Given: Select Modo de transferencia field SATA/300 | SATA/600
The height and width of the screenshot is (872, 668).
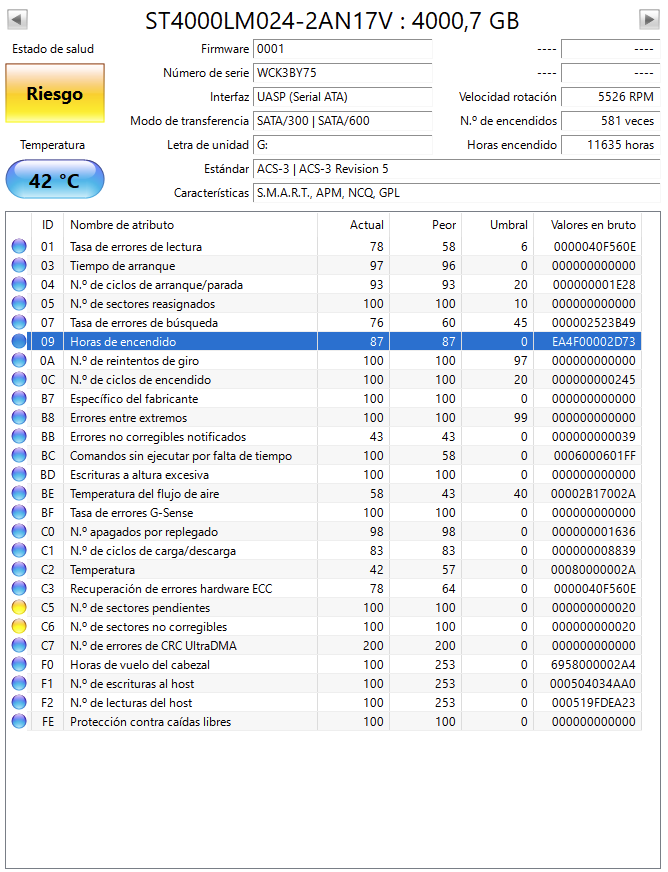Looking at the screenshot, I should click(343, 121).
